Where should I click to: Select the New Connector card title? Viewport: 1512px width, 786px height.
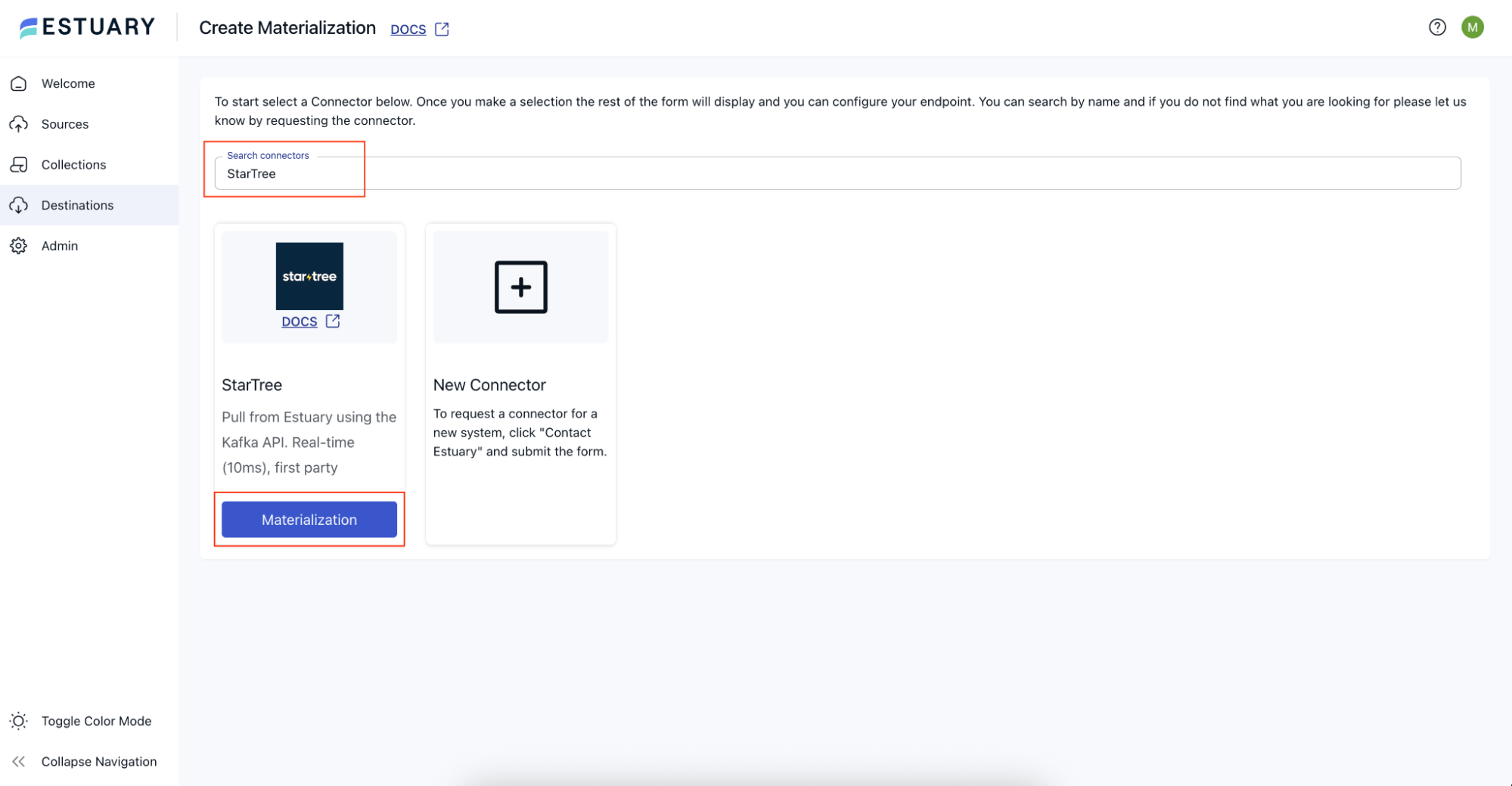489,385
